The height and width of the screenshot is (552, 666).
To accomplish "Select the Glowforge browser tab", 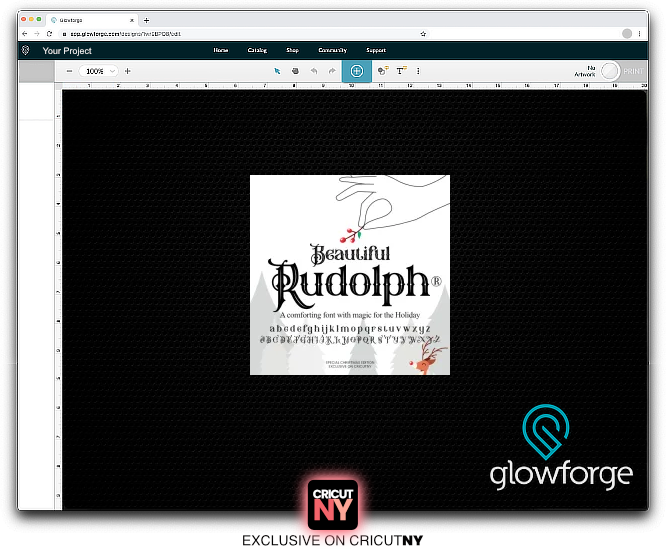I will coord(91,20).
